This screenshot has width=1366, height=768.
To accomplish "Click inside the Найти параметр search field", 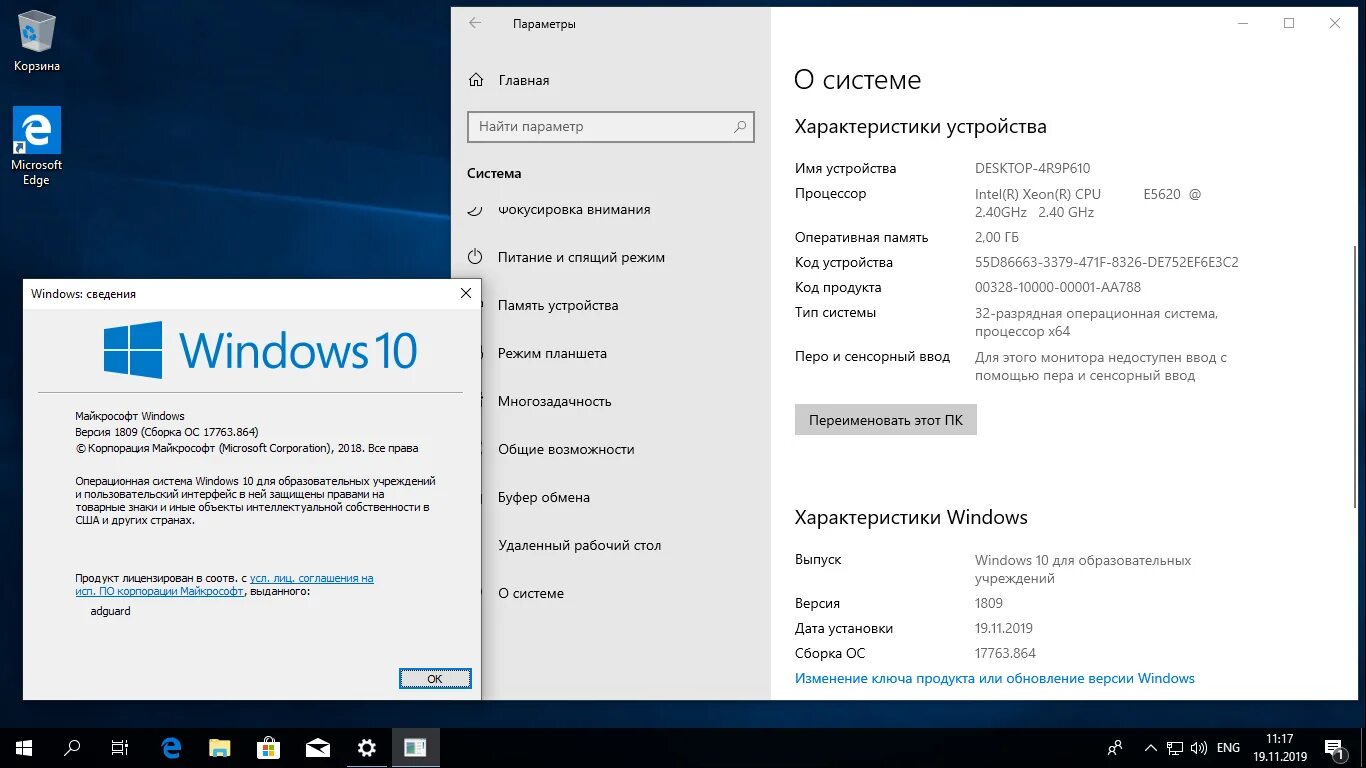I will [x=610, y=127].
